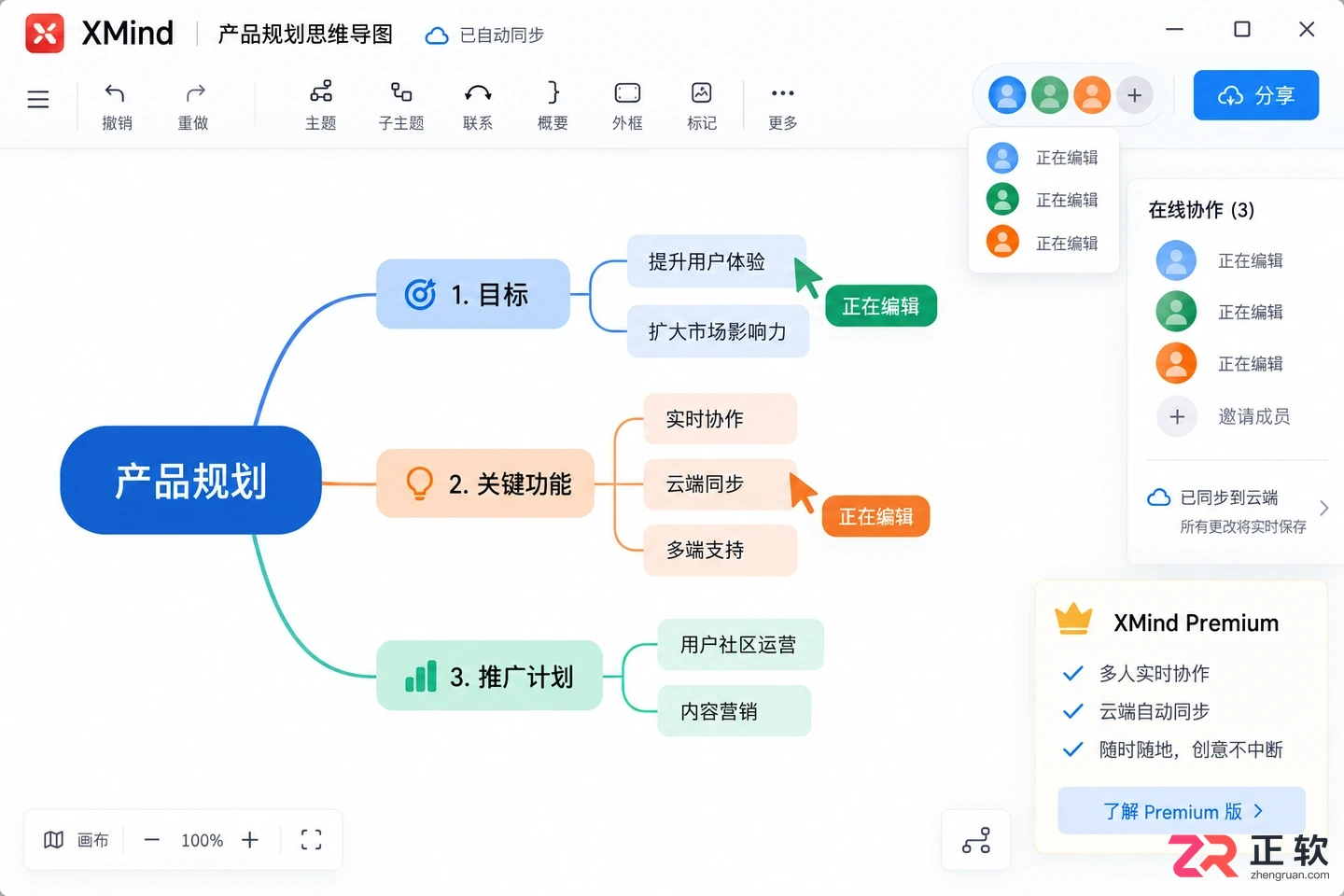The image size is (1344, 896).
Task: Click the 100% zoom level
Action: tap(202, 840)
